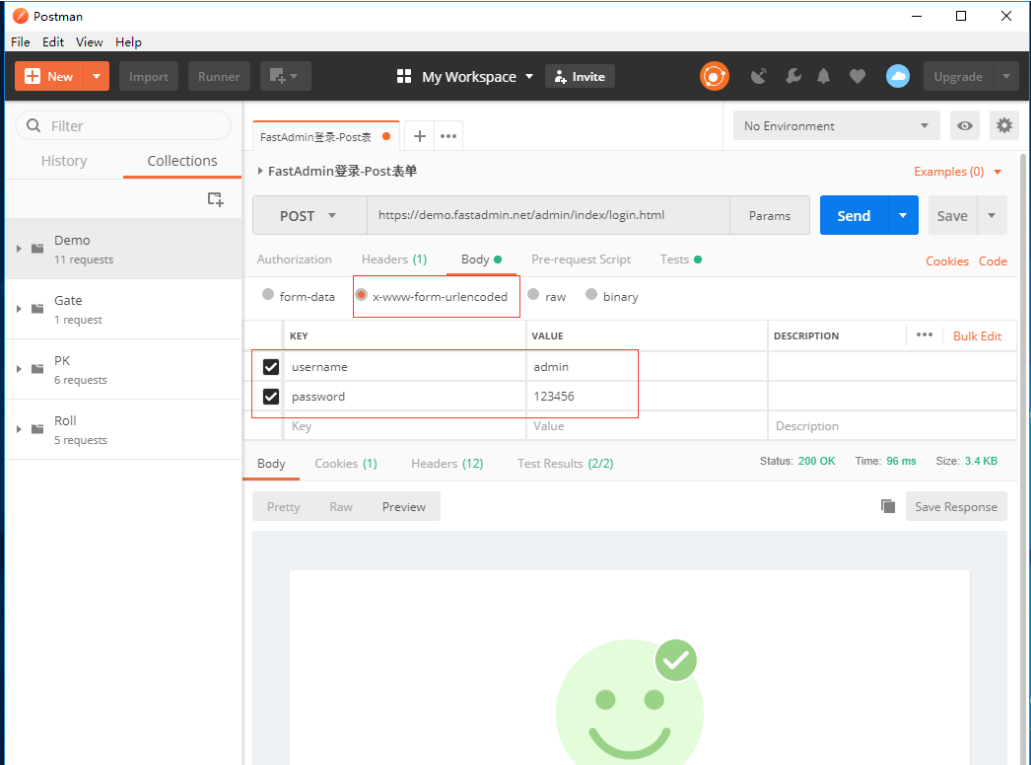Open the Help menu
This screenshot has width=1031, height=765.
[x=128, y=42]
